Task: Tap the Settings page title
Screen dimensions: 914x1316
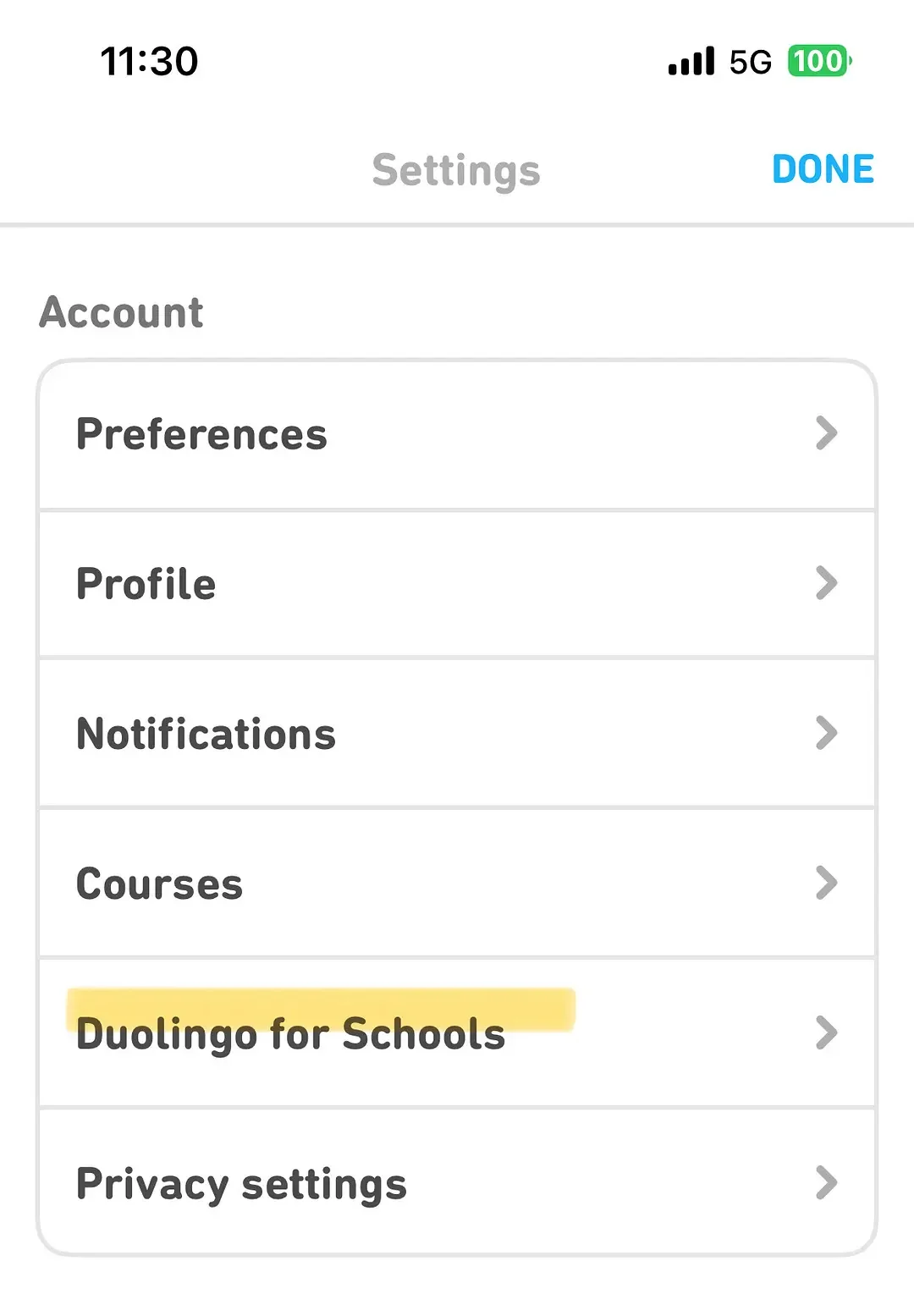Action: point(456,170)
